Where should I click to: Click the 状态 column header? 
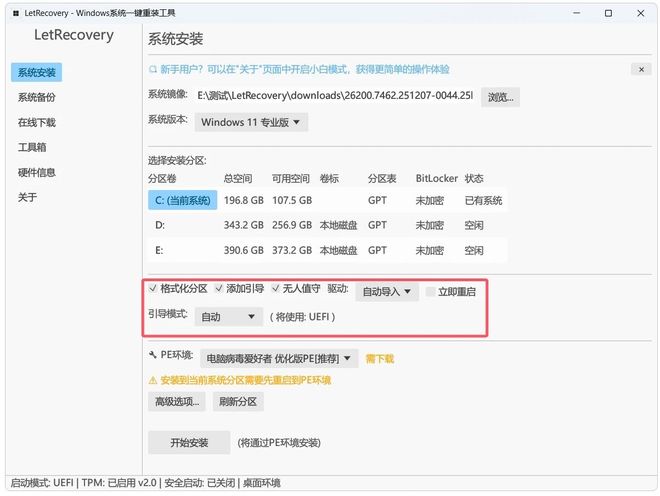[474, 179]
